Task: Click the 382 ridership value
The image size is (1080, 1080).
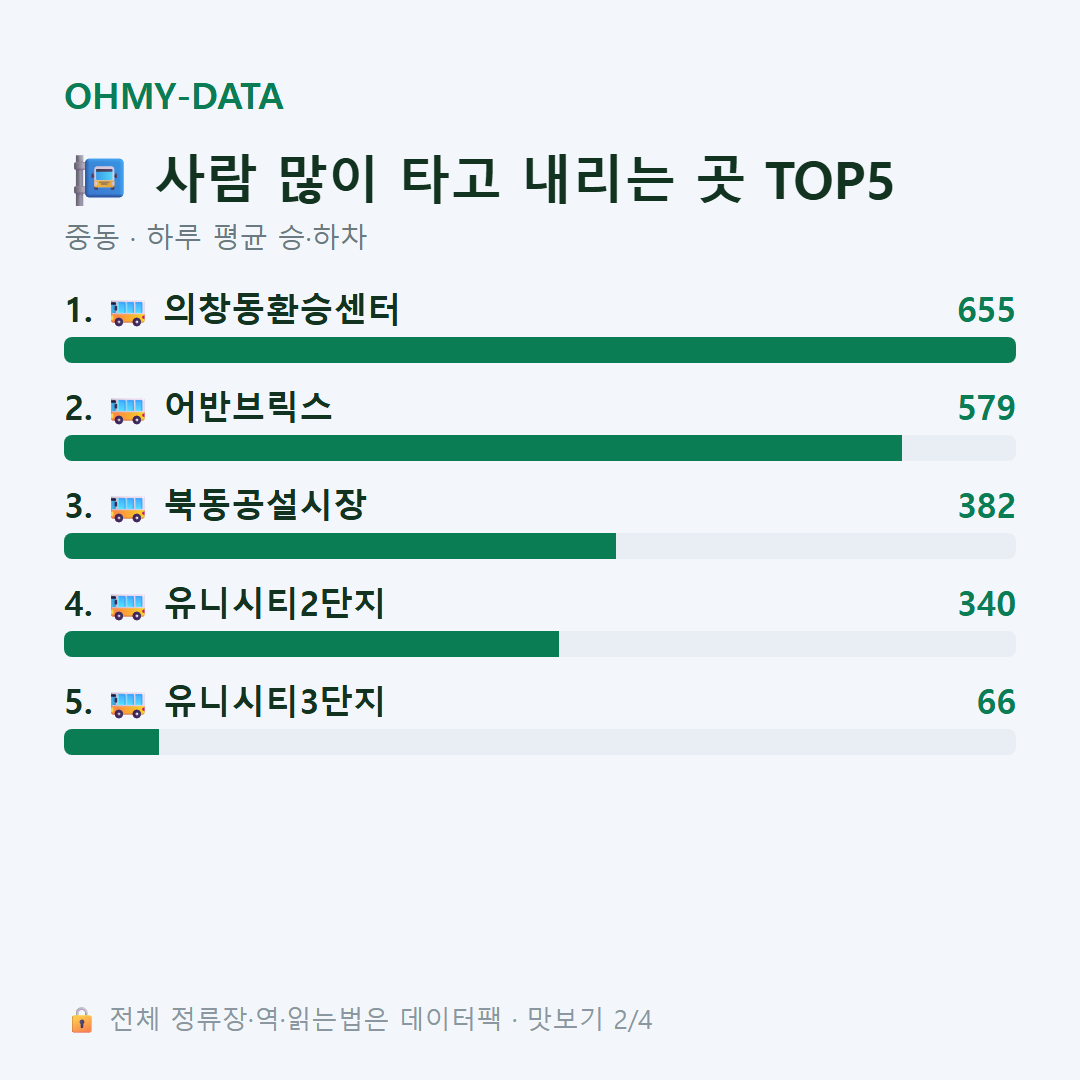Action: point(986,506)
